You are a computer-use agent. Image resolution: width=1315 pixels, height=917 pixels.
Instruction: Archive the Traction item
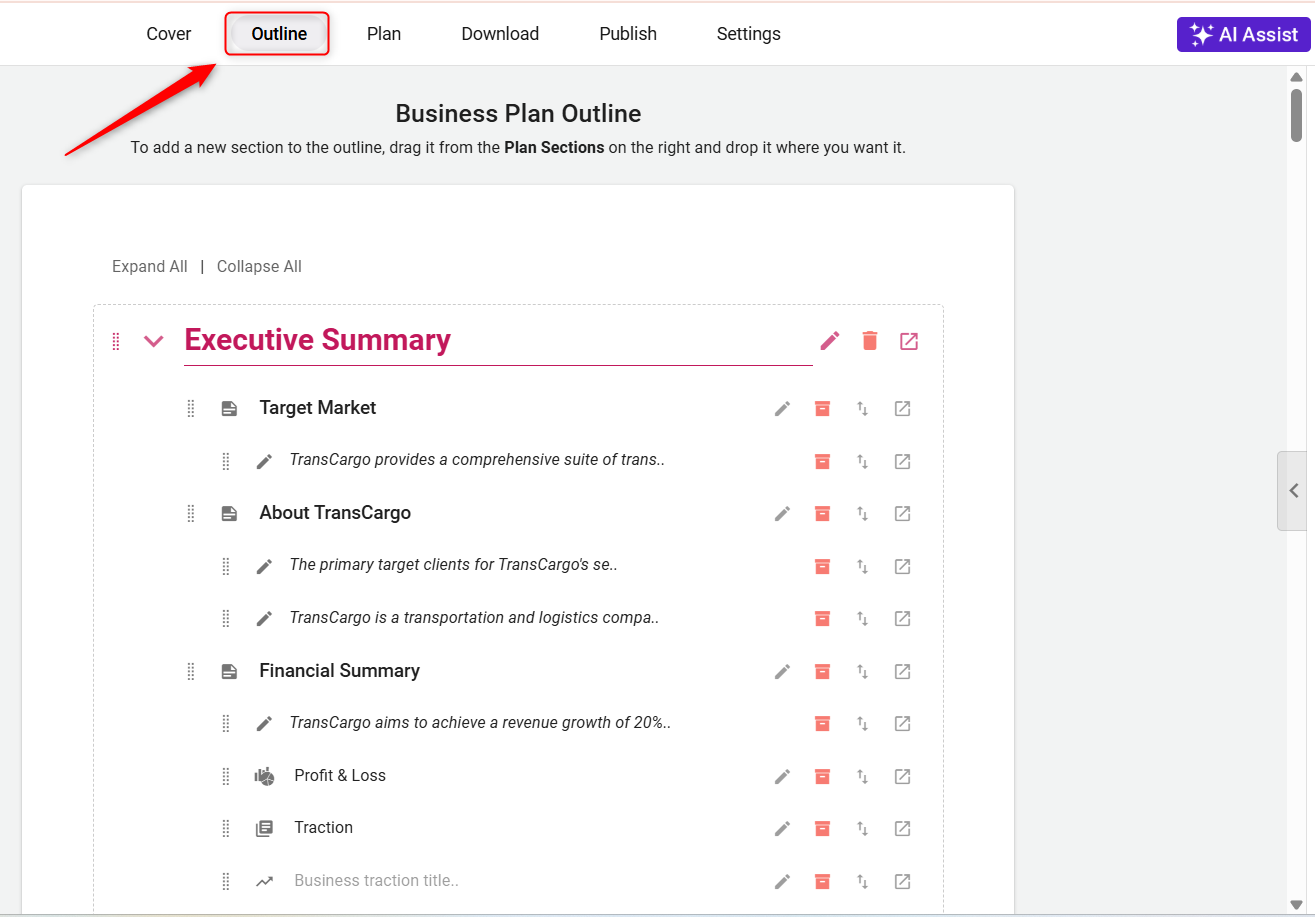point(822,828)
